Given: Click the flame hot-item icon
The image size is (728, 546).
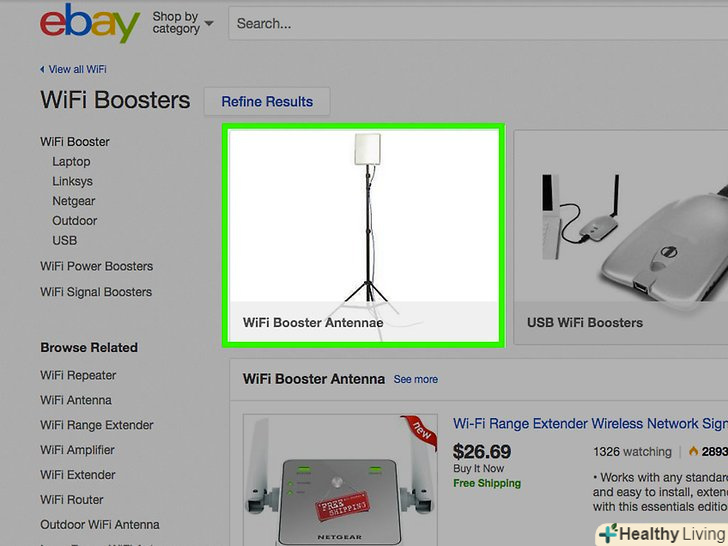Looking at the screenshot, I should click(694, 451).
